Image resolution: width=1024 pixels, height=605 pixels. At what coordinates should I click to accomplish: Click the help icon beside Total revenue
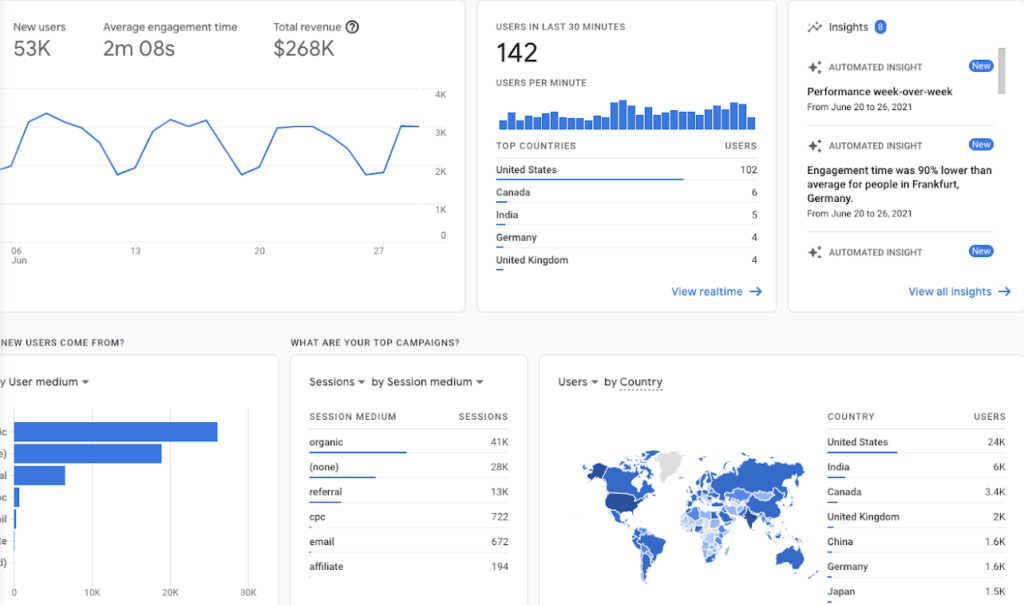352,27
